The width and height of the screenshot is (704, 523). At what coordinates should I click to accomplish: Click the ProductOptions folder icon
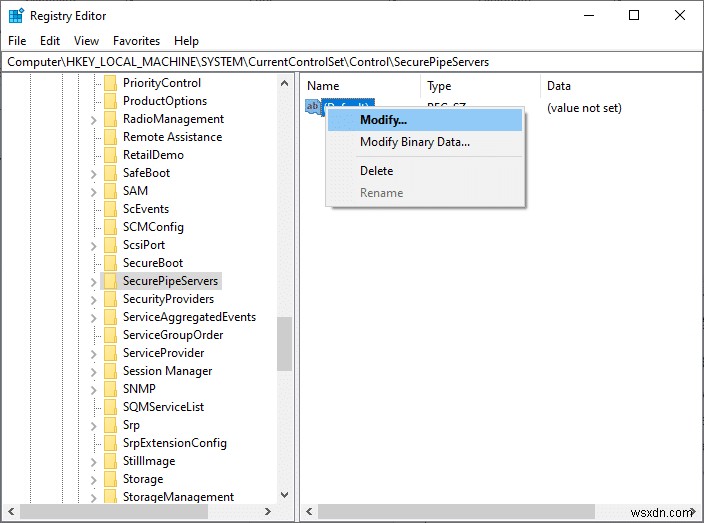pyautogui.click(x=110, y=101)
